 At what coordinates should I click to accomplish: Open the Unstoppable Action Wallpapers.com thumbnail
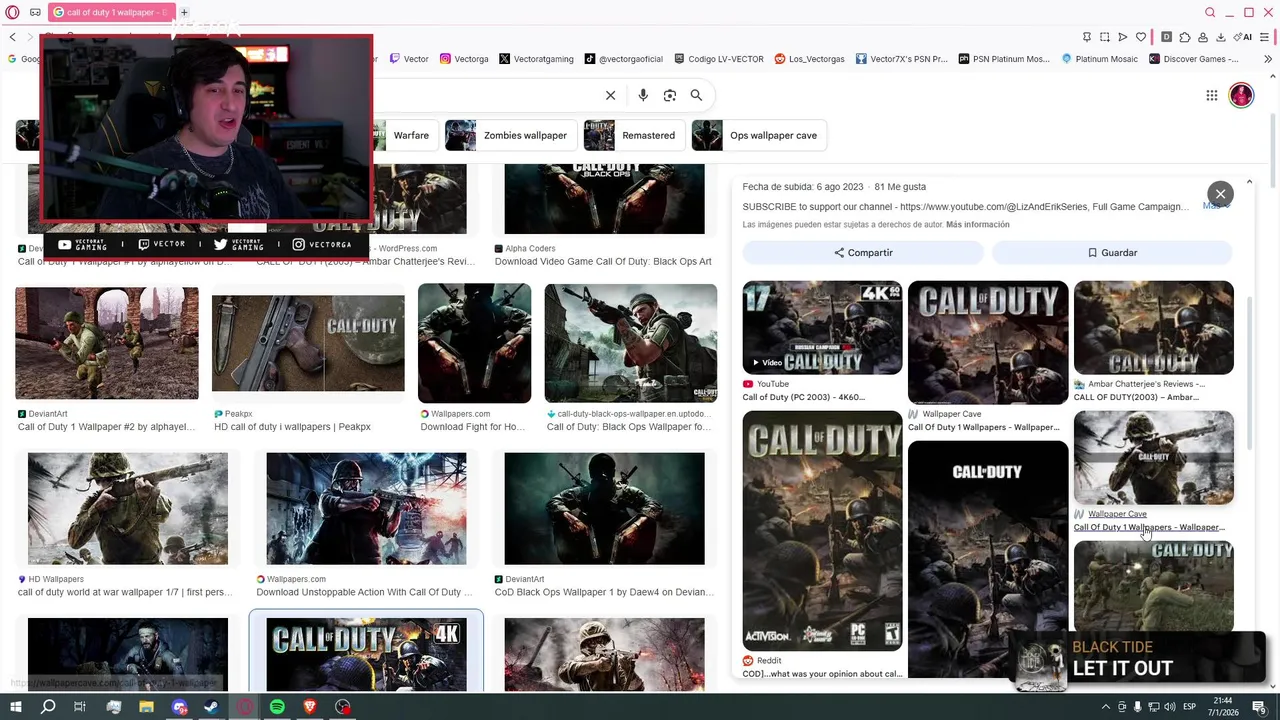pos(366,509)
